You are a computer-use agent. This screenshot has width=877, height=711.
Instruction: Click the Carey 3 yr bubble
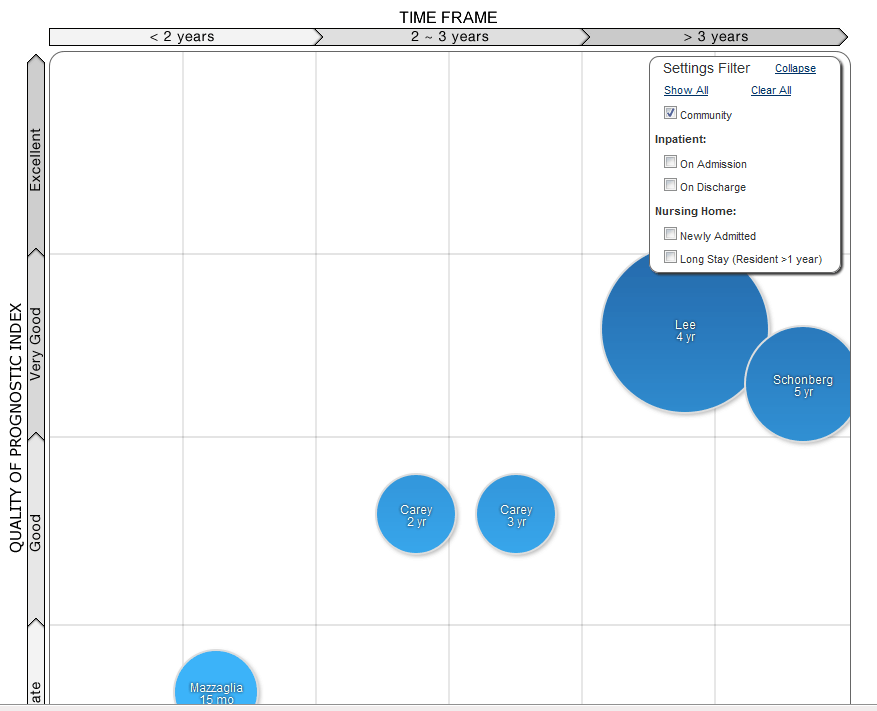point(516,515)
